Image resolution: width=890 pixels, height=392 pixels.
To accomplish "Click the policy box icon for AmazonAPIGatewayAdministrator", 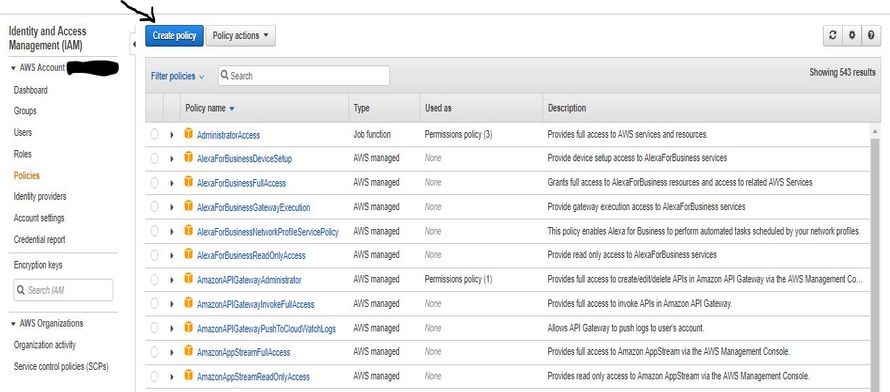I will coord(188,279).
